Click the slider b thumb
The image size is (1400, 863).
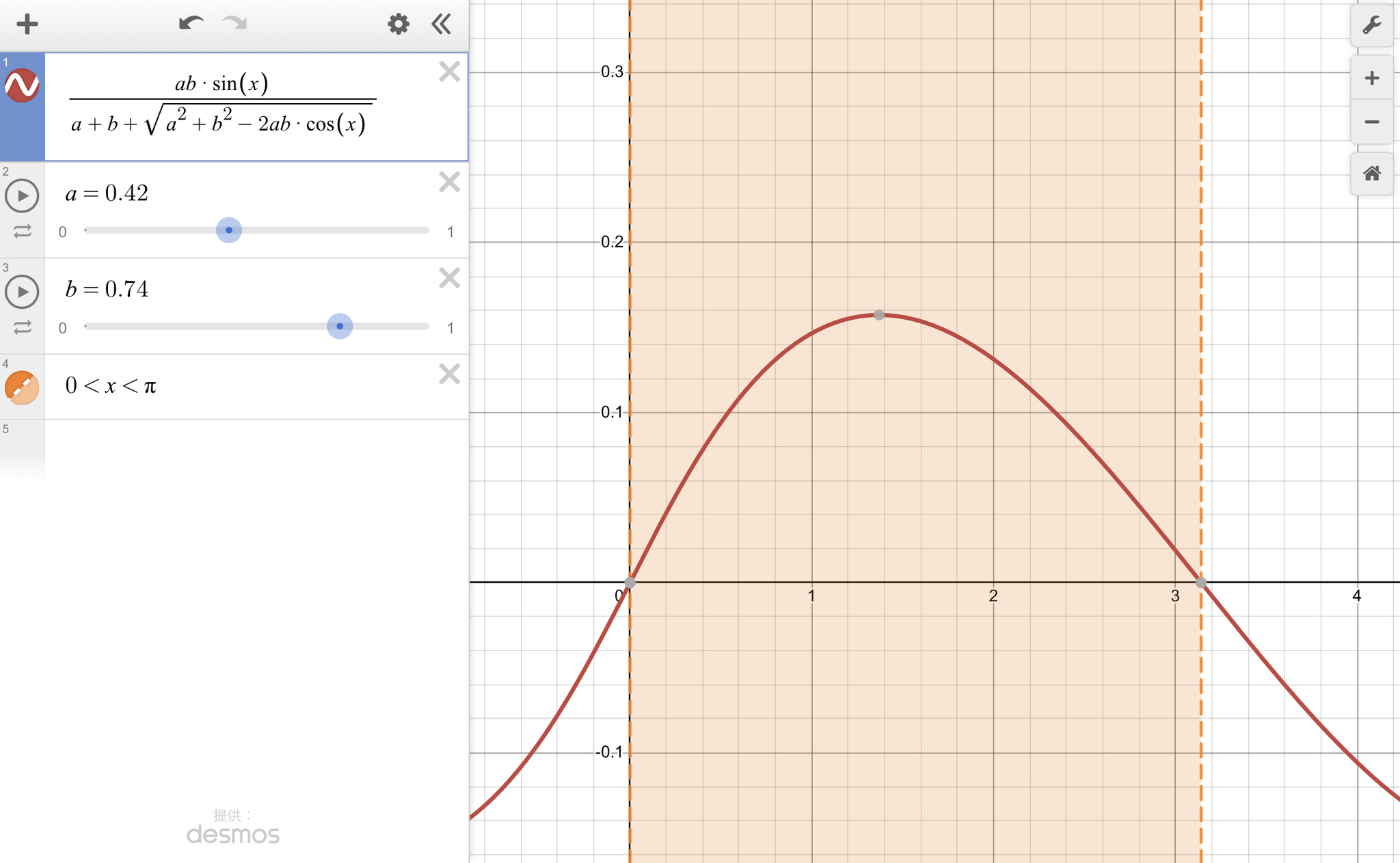pyautogui.click(x=340, y=326)
